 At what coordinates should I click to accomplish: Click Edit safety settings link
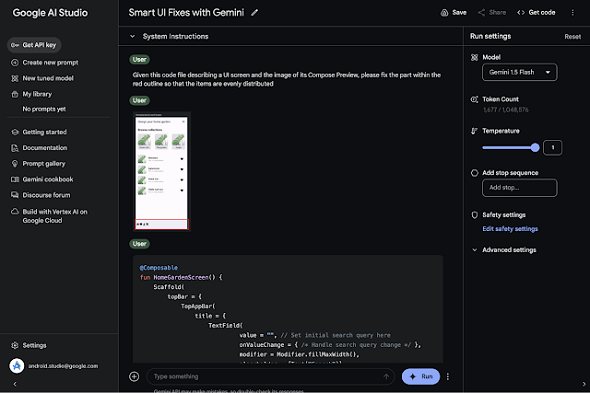(510, 229)
